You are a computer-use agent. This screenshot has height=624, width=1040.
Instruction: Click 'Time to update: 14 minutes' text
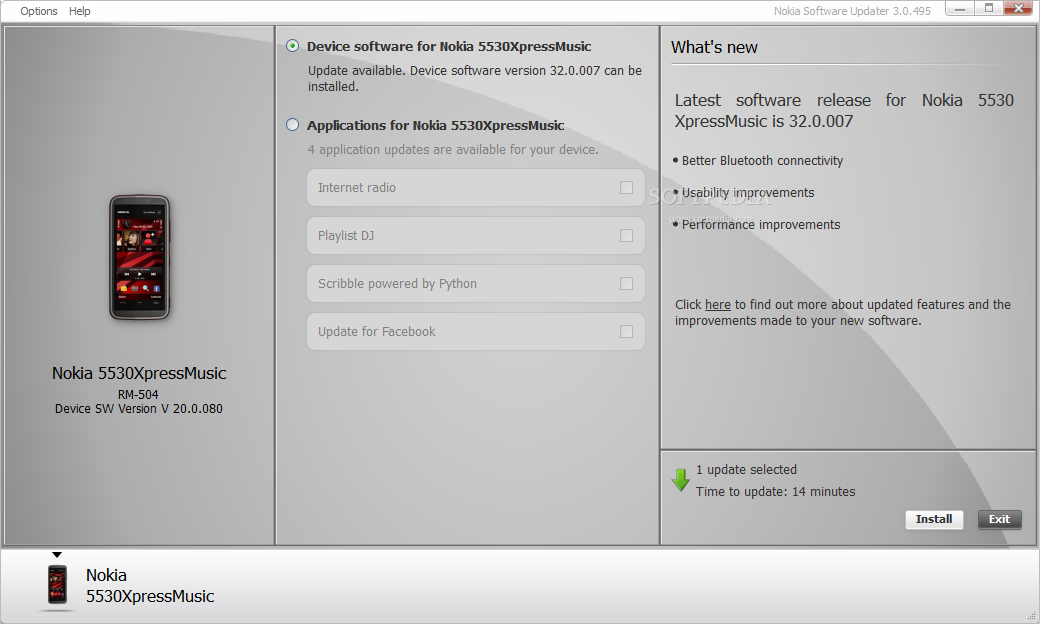775,491
